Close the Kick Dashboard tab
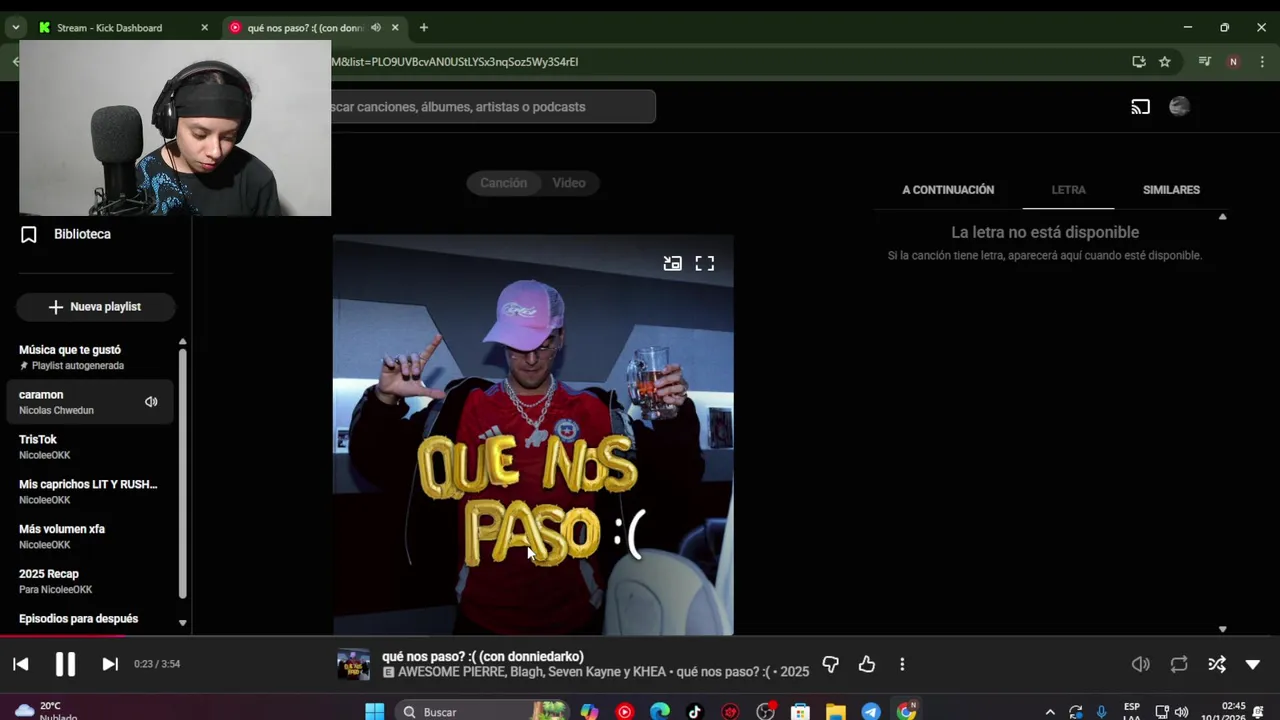The width and height of the screenshot is (1280, 720). (x=205, y=28)
